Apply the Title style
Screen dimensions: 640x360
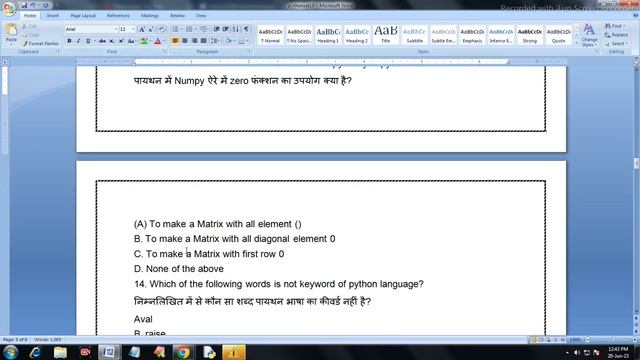click(386, 35)
